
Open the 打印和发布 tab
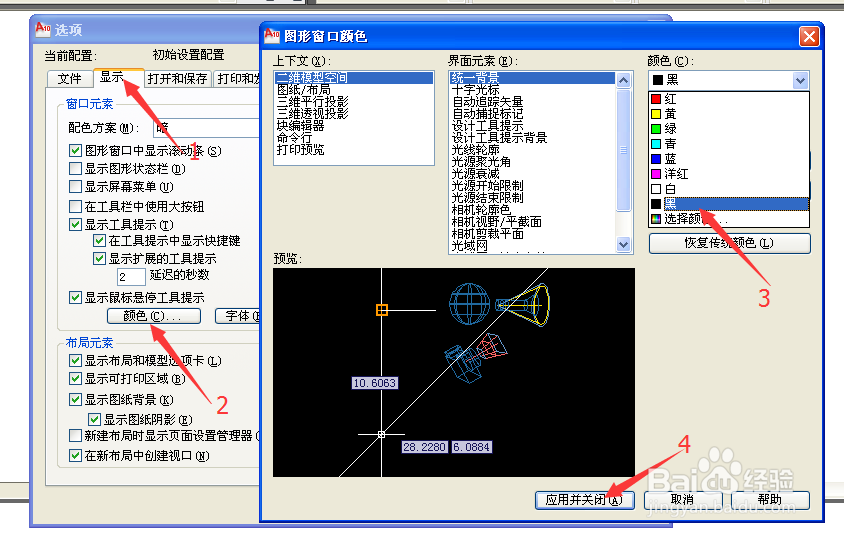[237, 79]
